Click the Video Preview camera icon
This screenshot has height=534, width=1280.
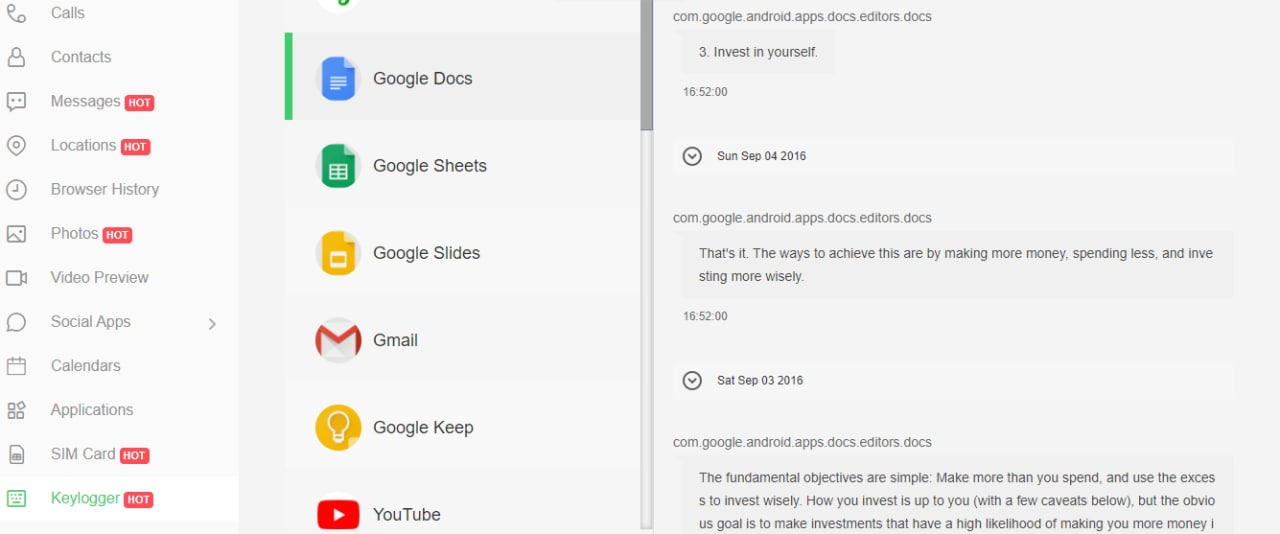tap(16, 278)
